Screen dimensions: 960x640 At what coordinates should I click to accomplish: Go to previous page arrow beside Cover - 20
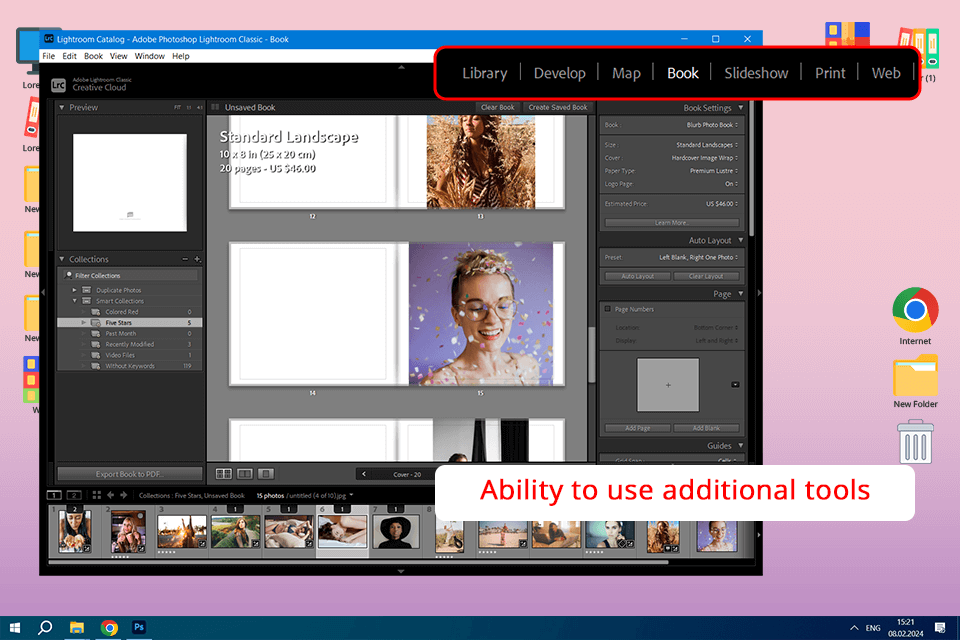tap(364, 474)
